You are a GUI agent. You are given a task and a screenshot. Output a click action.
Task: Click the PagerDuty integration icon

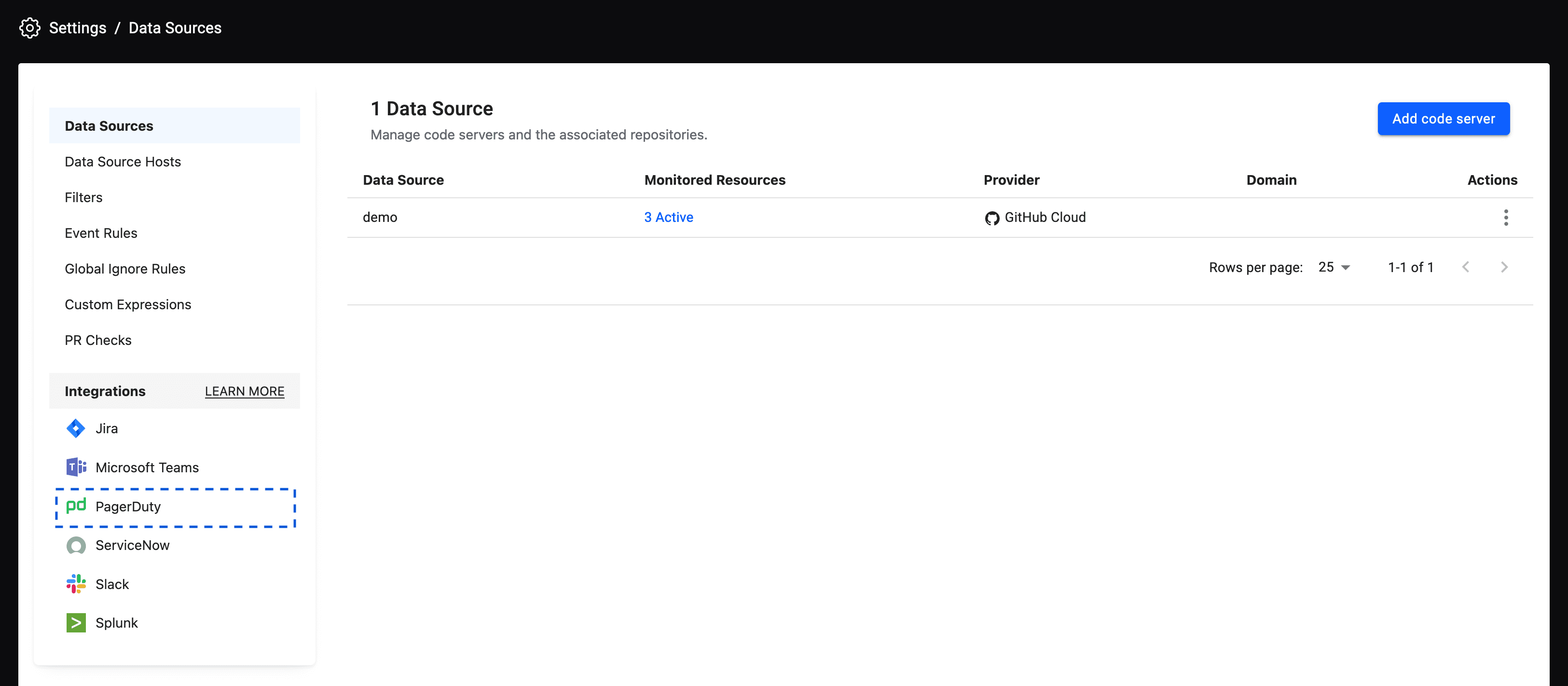[75, 505]
